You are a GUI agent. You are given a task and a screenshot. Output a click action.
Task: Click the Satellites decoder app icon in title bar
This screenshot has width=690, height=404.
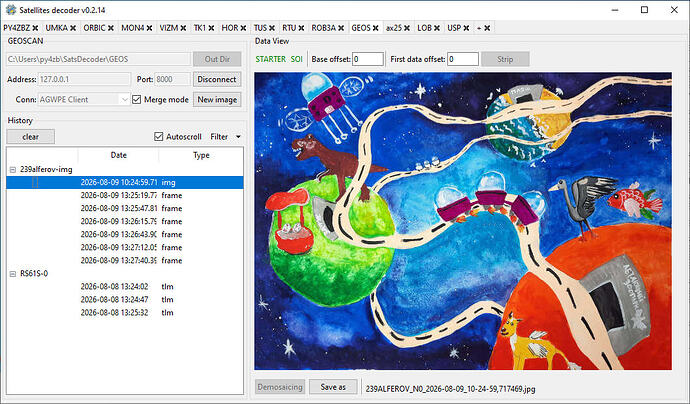pos(11,10)
